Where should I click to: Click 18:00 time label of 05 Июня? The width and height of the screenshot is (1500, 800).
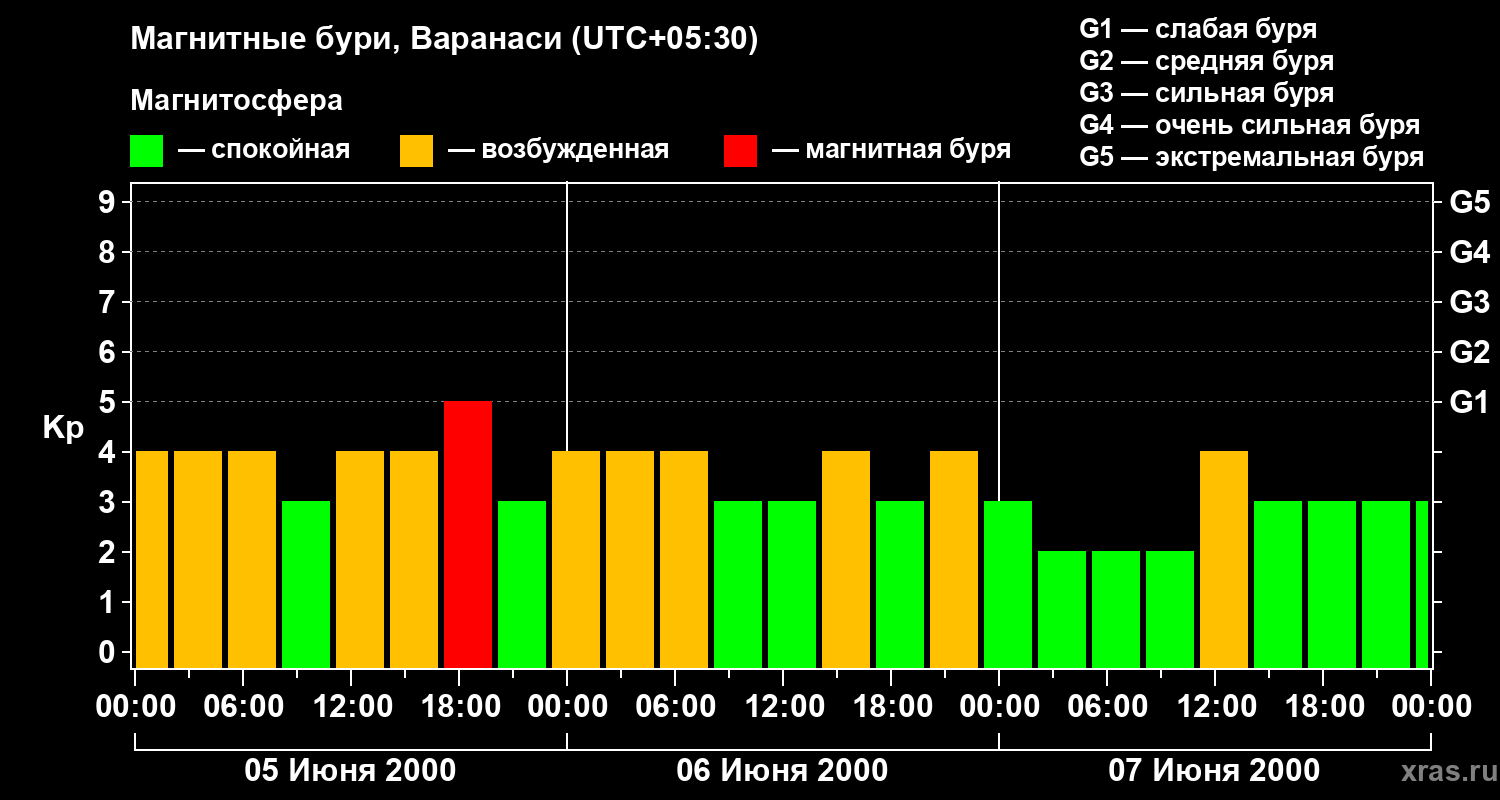(x=459, y=706)
